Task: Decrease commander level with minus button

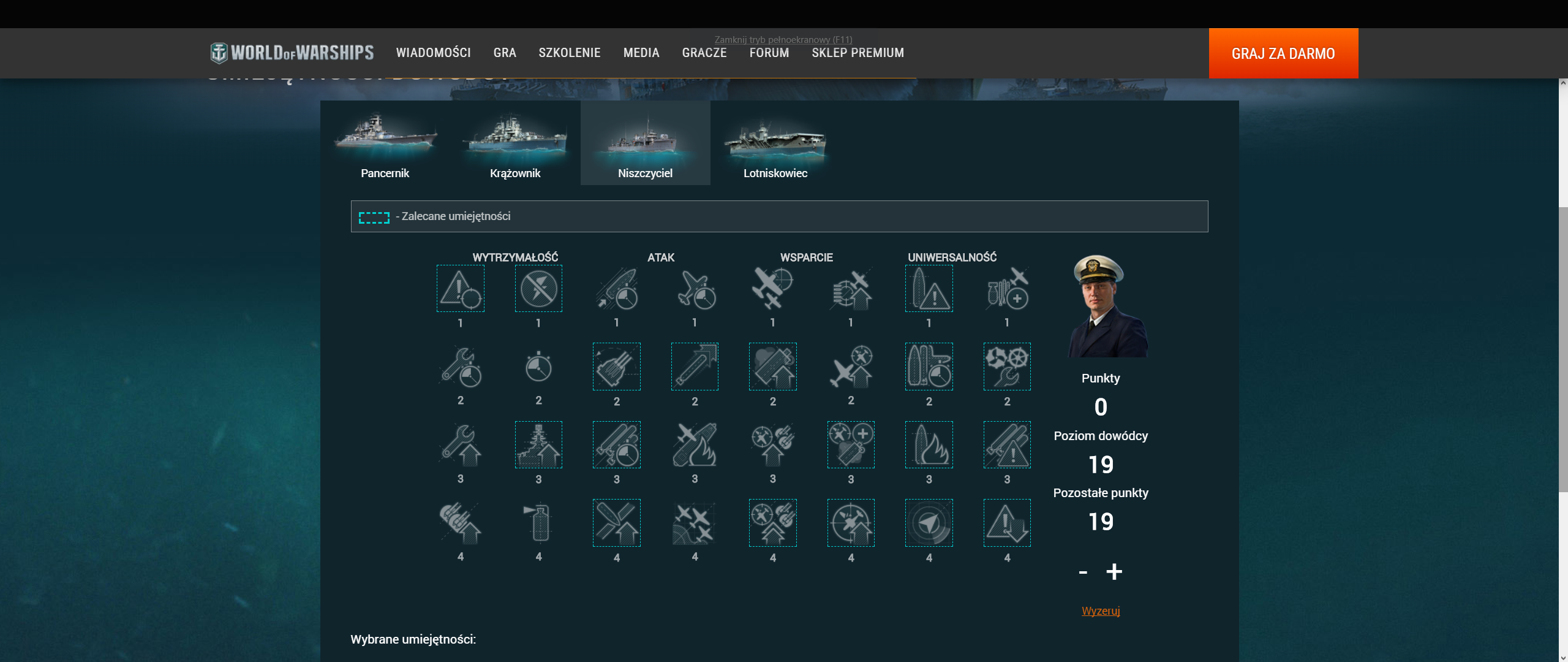Action: (x=1083, y=573)
